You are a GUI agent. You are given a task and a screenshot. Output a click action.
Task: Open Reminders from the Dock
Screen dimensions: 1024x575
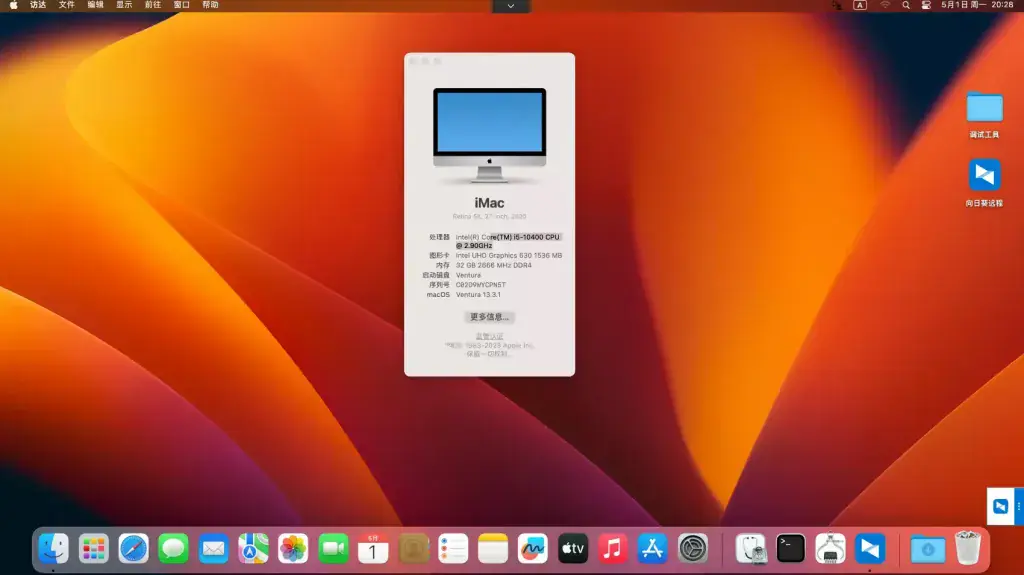pos(453,548)
